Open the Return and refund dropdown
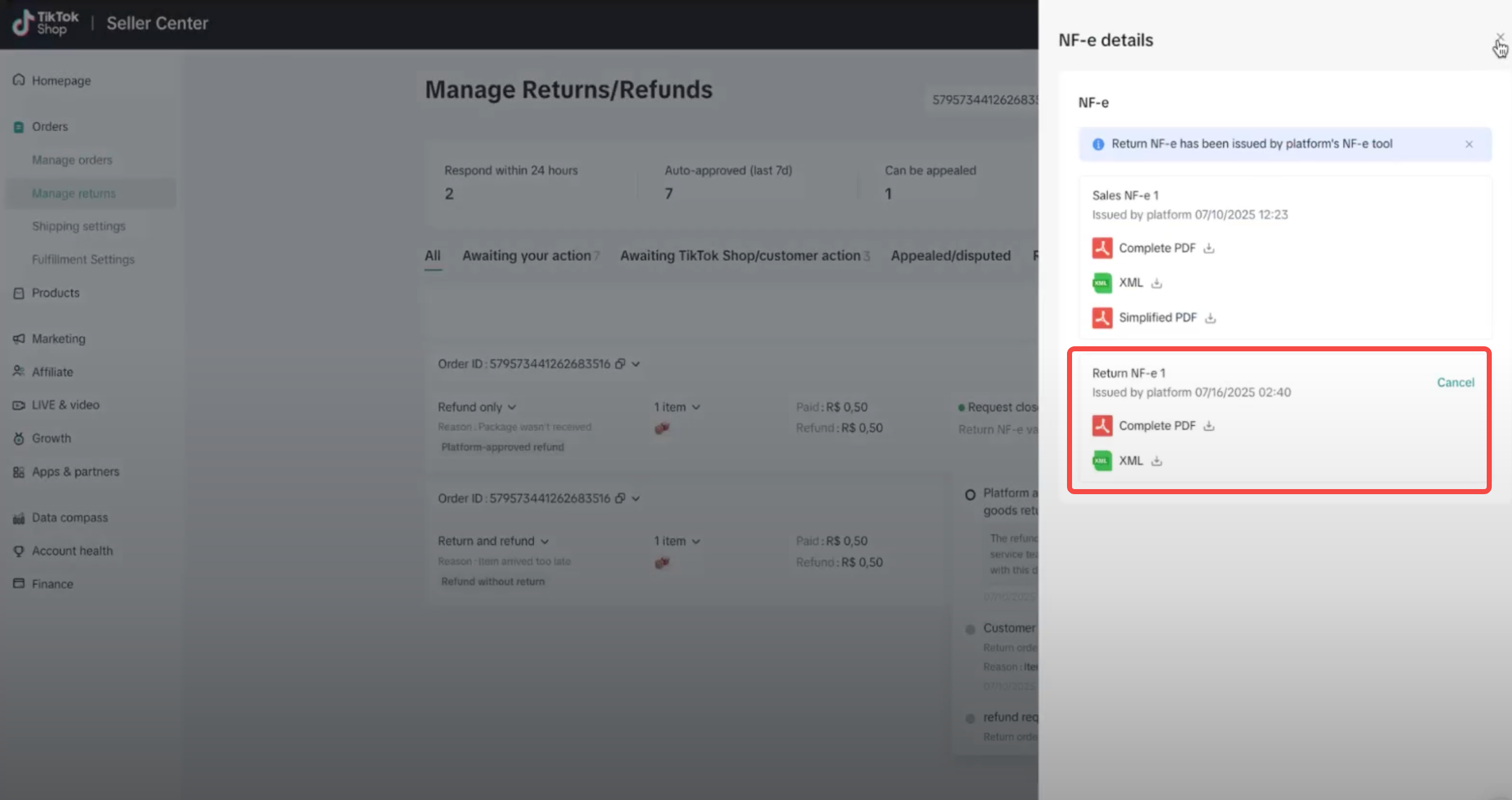Image resolution: width=1512 pixels, height=800 pixels. (x=493, y=541)
